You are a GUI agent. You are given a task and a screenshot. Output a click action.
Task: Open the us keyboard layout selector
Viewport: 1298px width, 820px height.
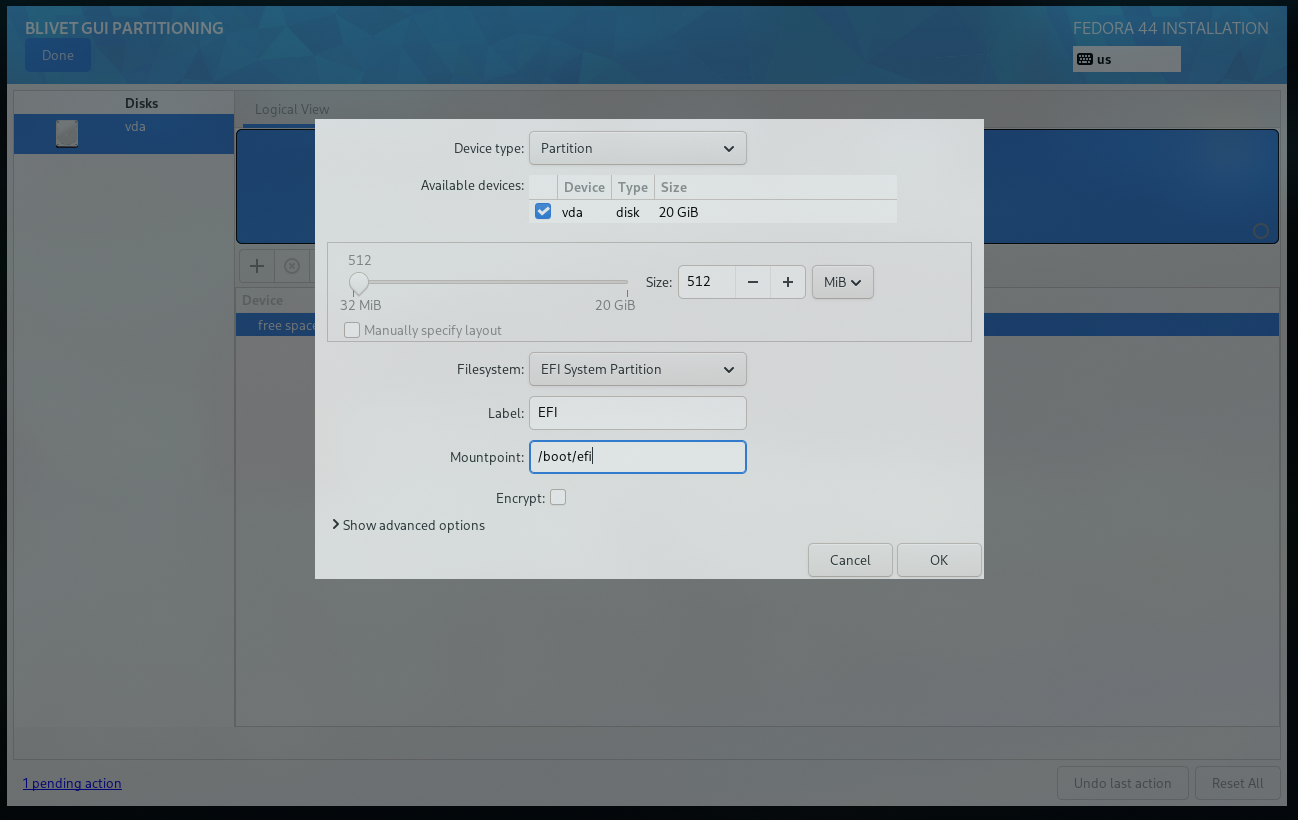[1127, 59]
